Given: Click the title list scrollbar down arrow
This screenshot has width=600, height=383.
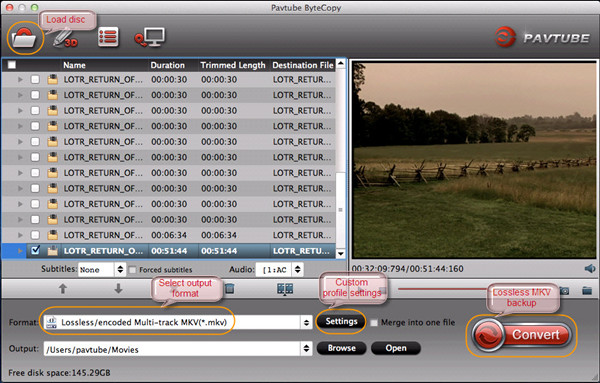Looking at the screenshot, I should [x=340, y=253].
